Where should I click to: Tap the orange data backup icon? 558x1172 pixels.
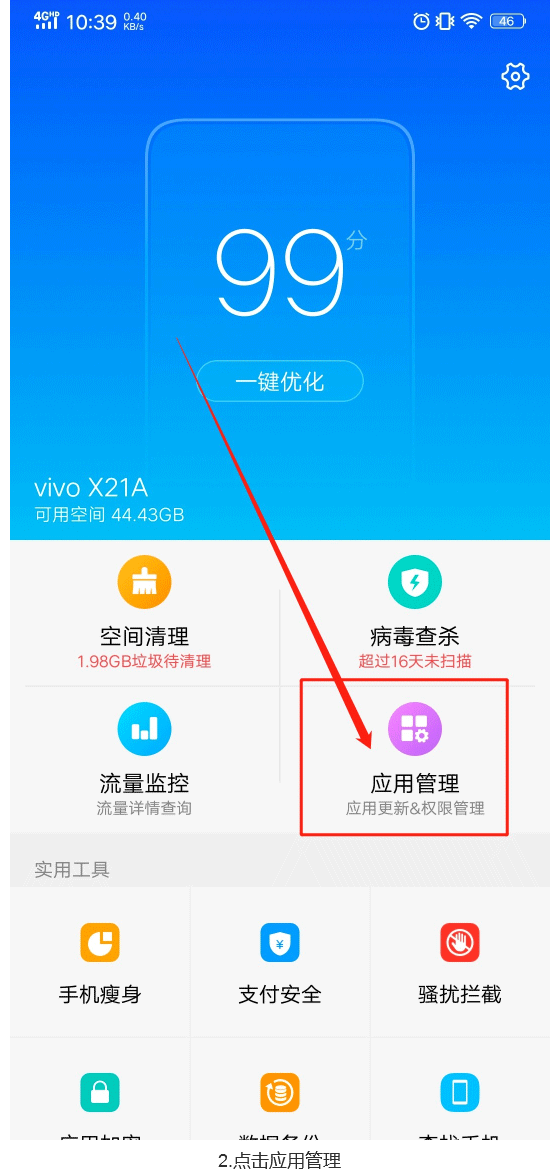[280, 1092]
